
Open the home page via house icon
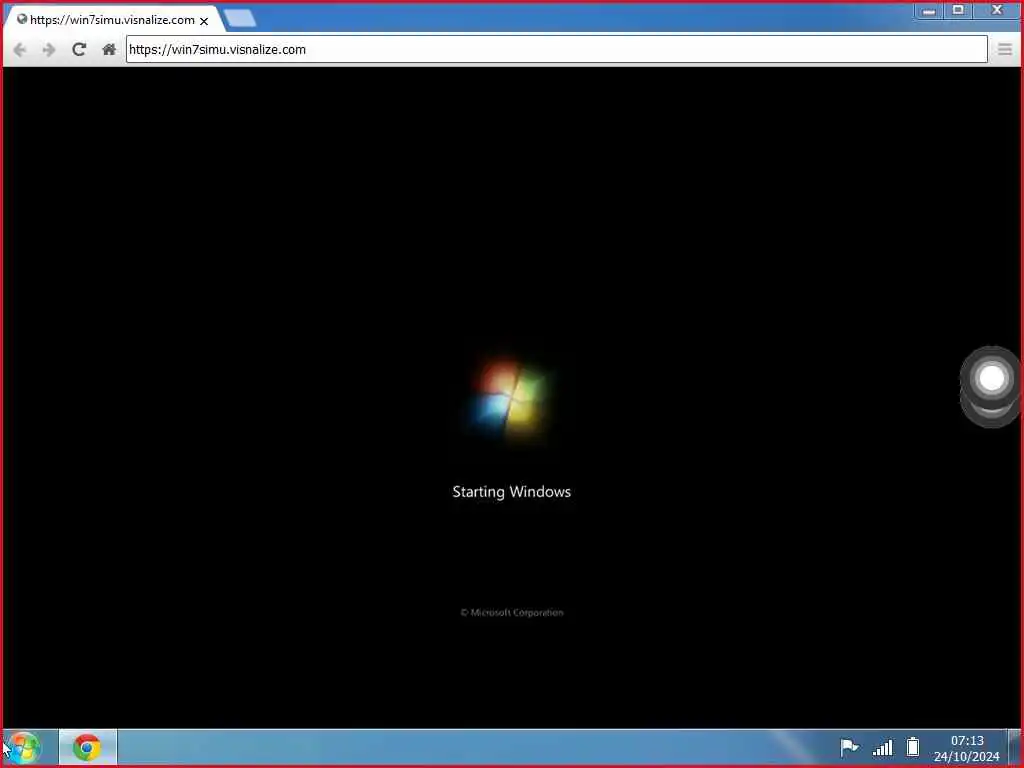pos(109,50)
